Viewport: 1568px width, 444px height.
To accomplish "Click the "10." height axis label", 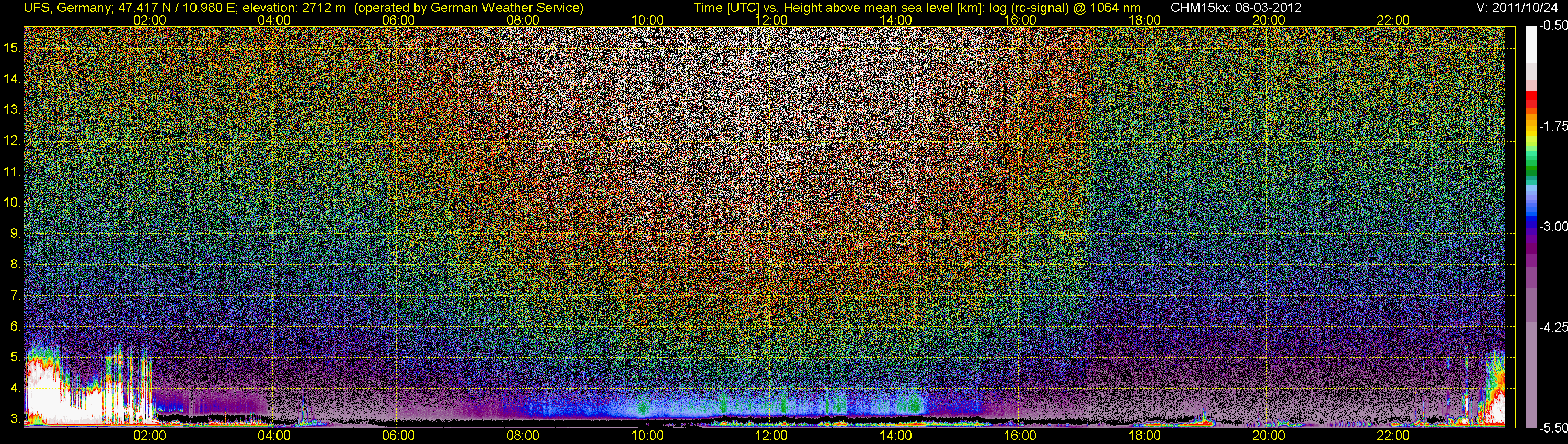I will click(12, 203).
